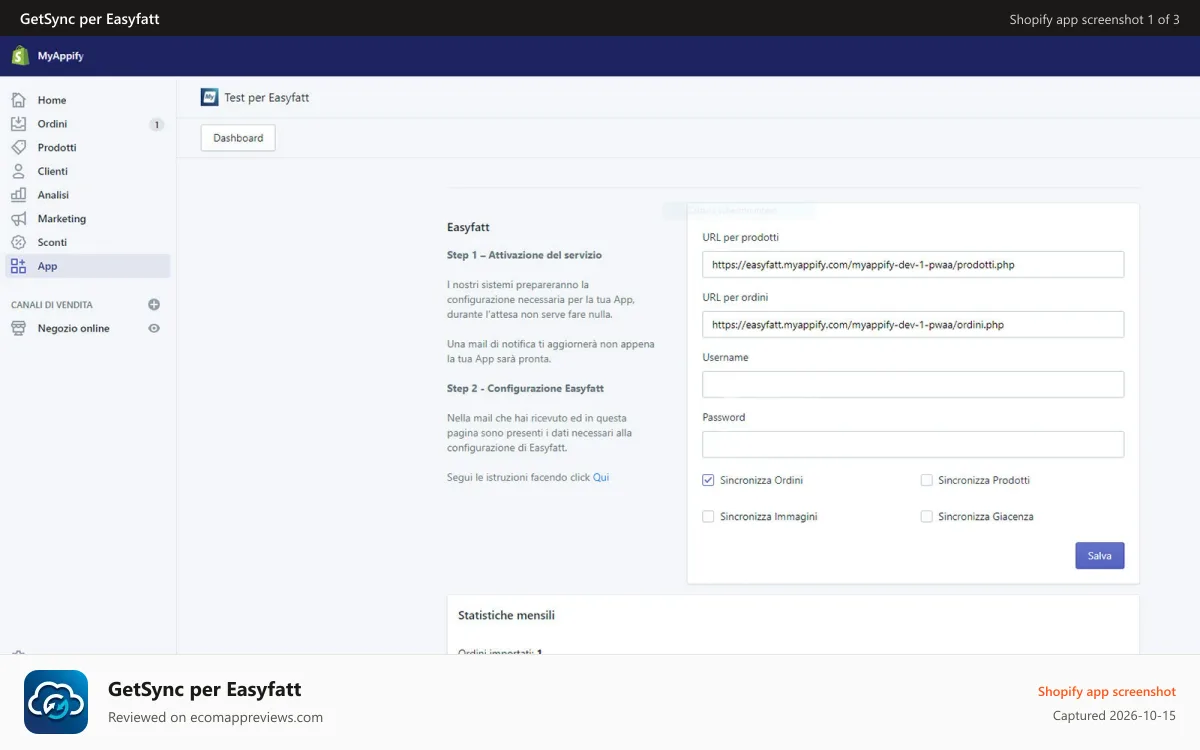Viewport: 1200px width, 750px height.
Task: Click the Shopify bag logo icon
Action: pyautogui.click(x=20, y=56)
